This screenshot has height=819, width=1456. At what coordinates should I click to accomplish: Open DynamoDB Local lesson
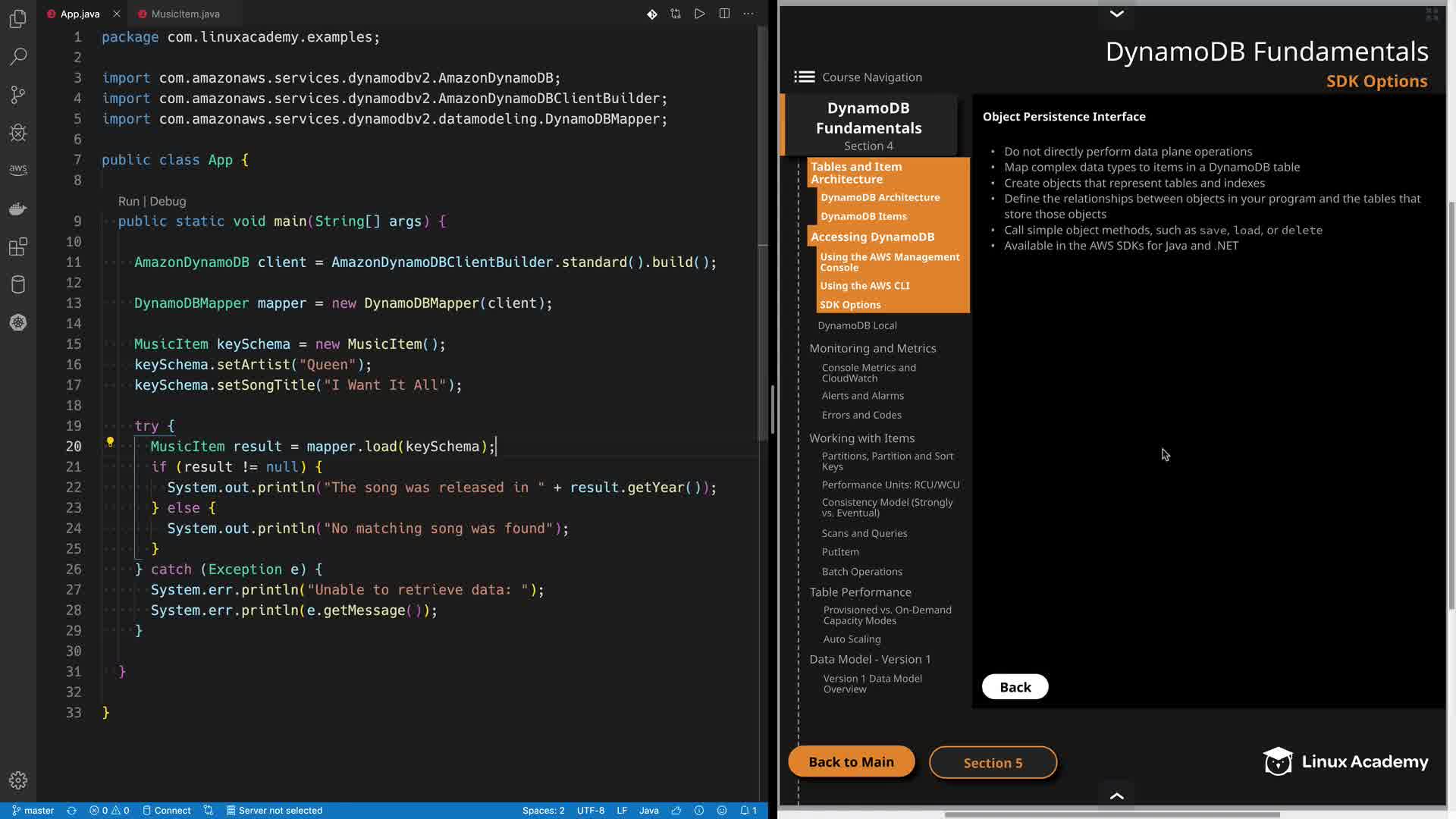pos(857,325)
